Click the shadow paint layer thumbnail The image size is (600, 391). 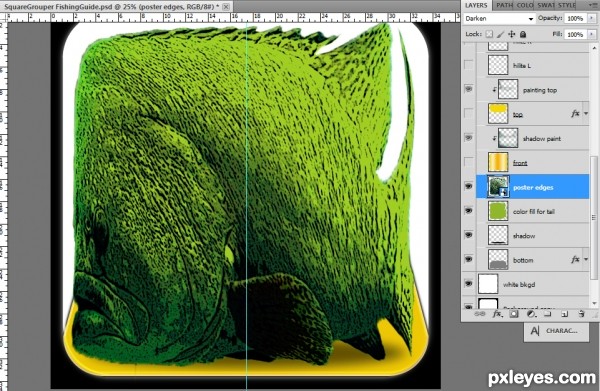pyautogui.click(x=508, y=138)
